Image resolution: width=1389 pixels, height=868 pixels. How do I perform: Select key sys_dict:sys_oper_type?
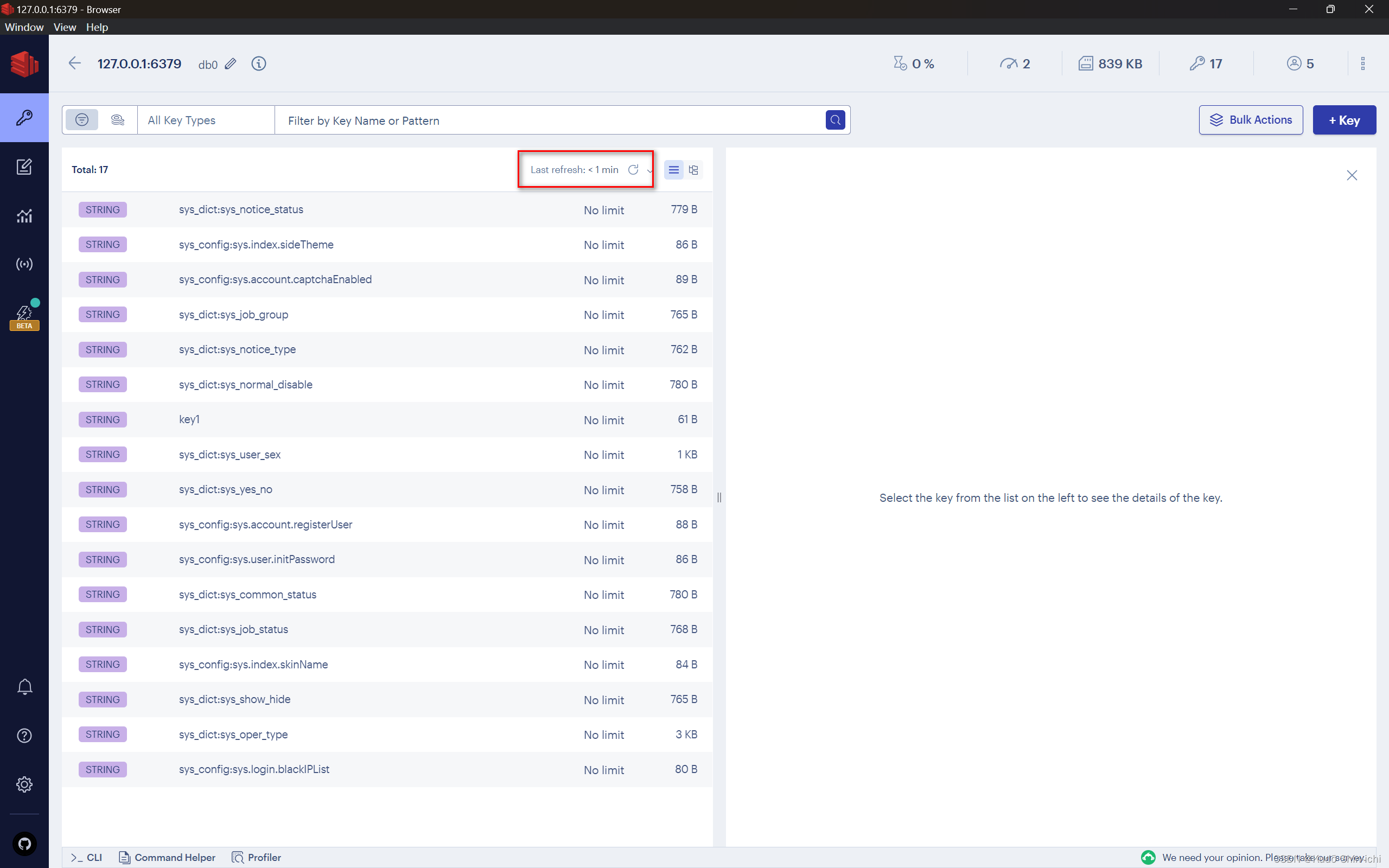[x=387, y=735]
